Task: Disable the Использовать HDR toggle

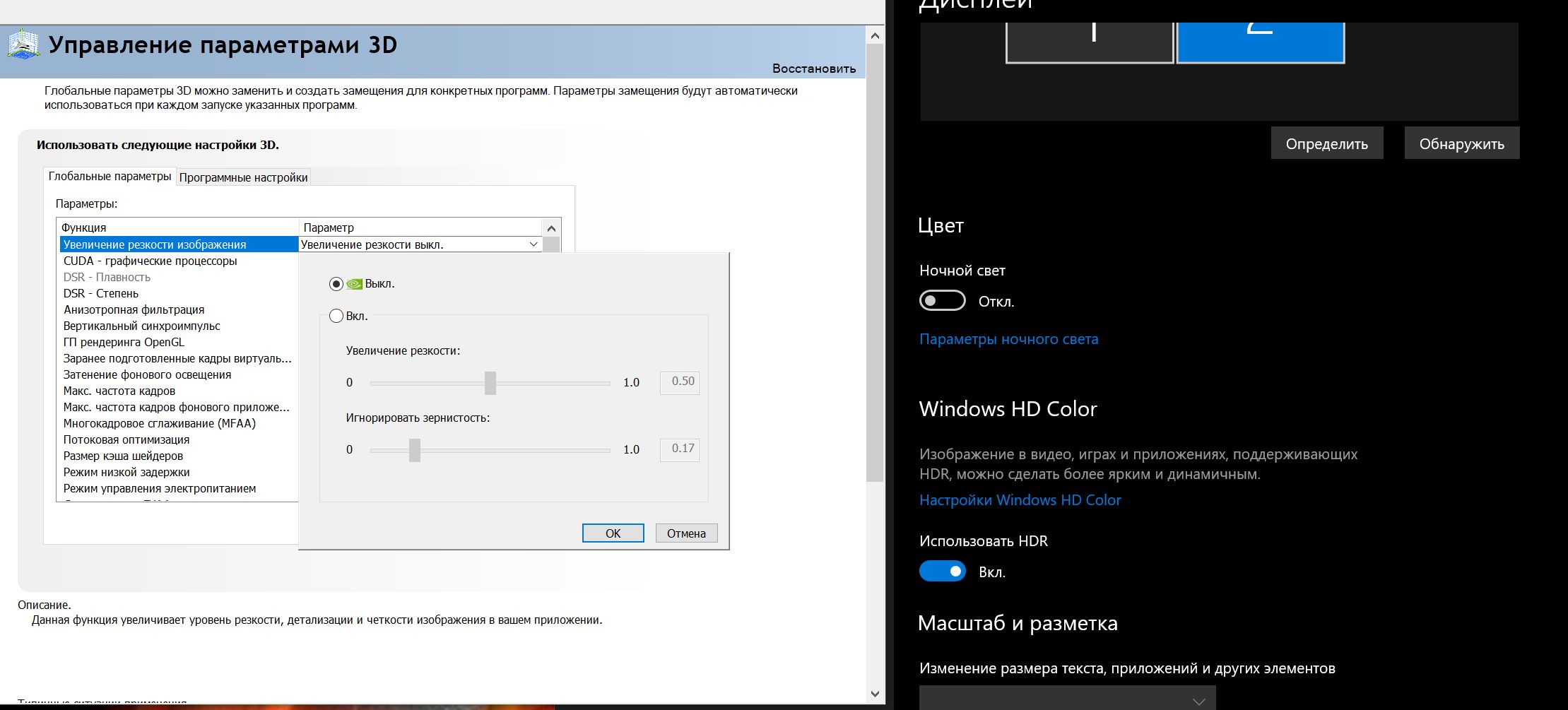Action: click(942, 571)
